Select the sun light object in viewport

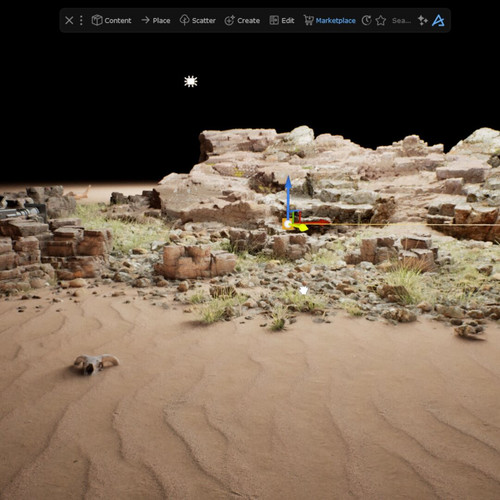[x=191, y=81]
